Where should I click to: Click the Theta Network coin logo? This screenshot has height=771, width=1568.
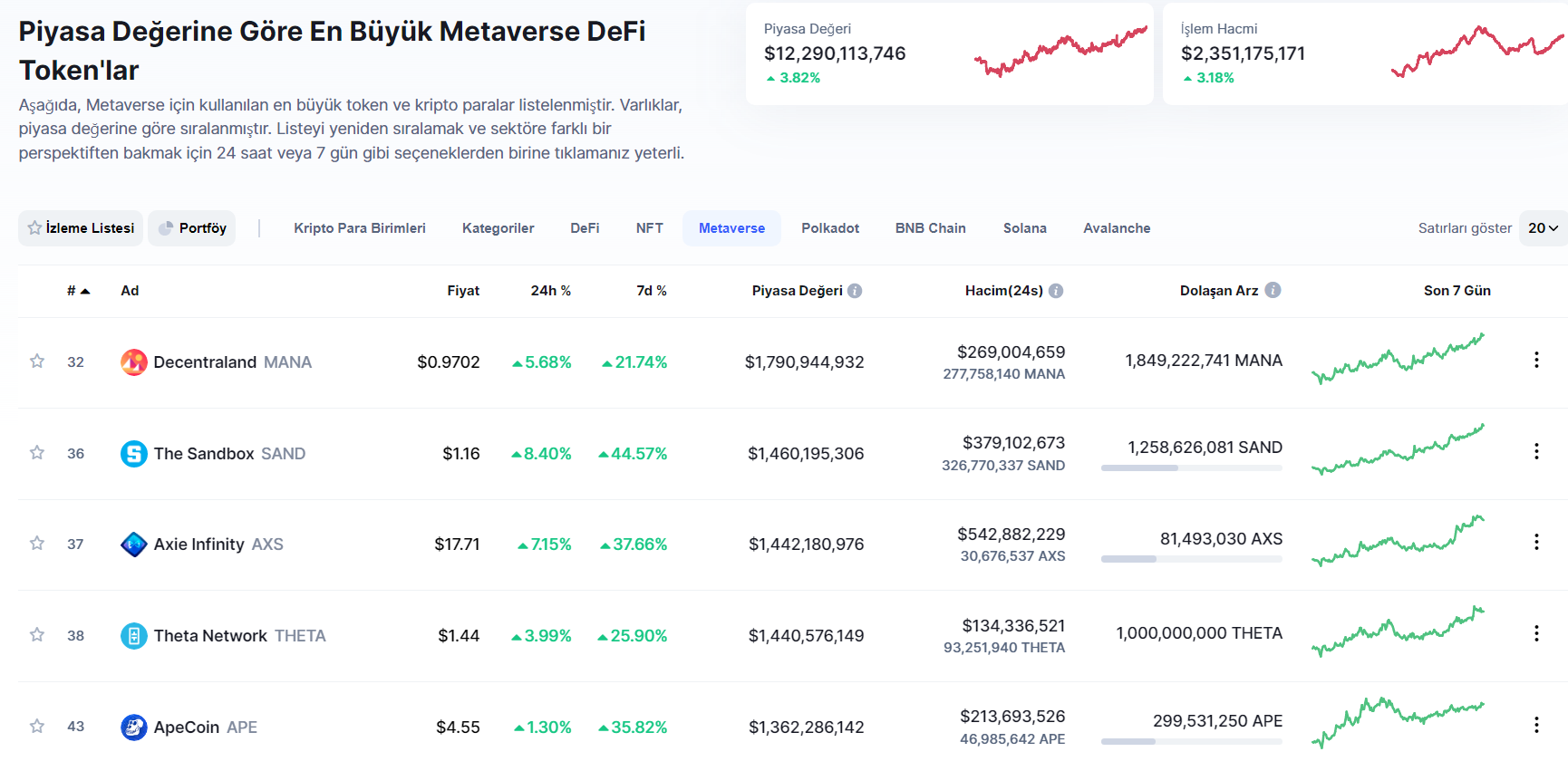coord(134,636)
